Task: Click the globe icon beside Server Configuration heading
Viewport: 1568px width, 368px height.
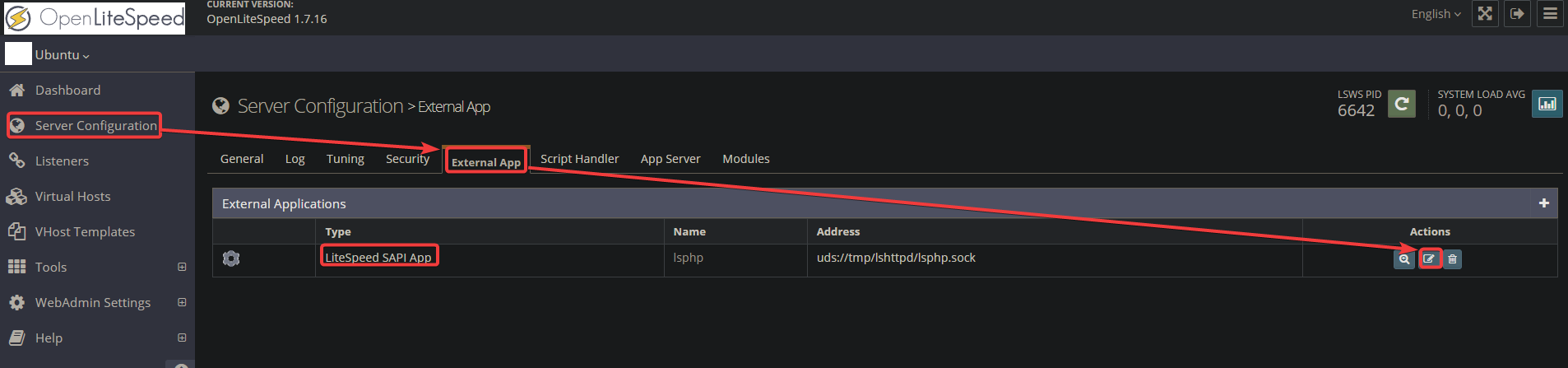Action: click(x=220, y=105)
